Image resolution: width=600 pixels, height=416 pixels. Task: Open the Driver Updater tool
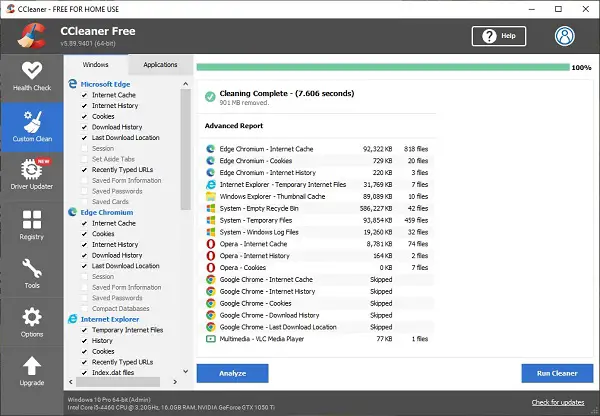(32, 175)
